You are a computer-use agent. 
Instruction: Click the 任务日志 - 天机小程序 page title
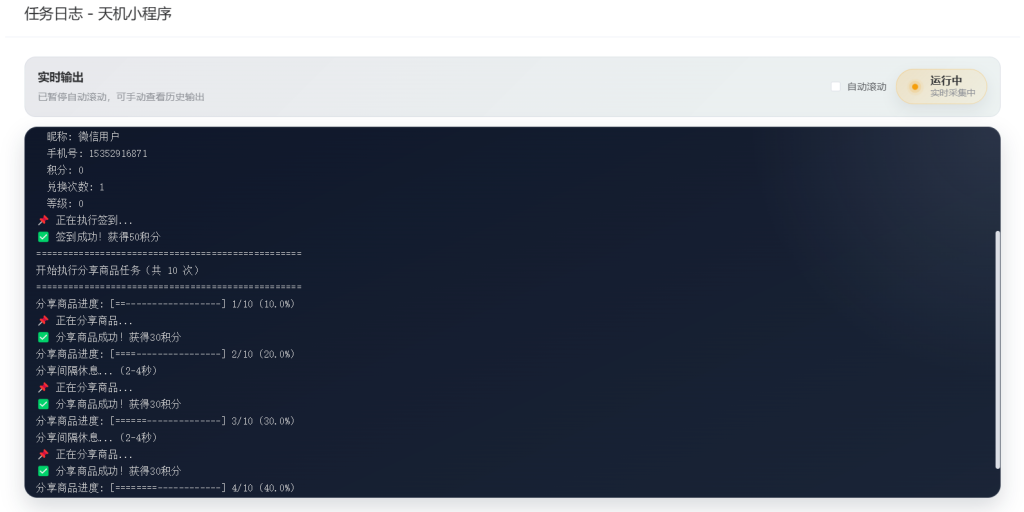click(x=98, y=14)
